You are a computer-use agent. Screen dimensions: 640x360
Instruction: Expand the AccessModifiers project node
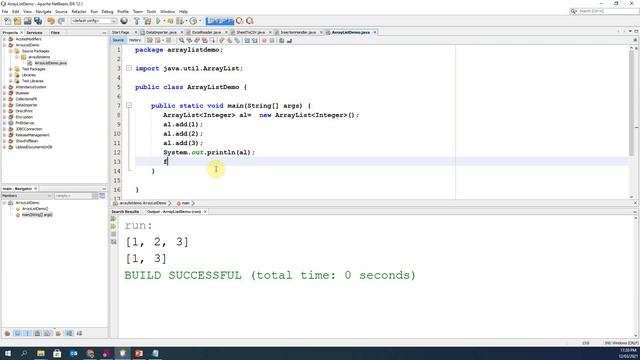[x=5, y=39]
